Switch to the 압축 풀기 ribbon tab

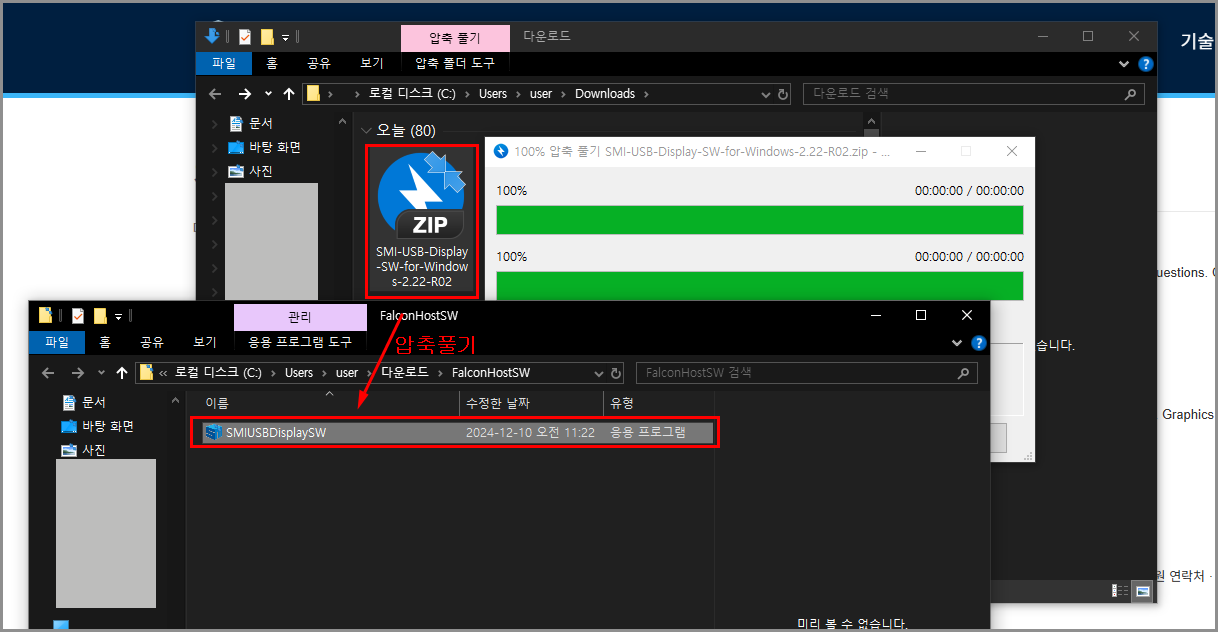(x=455, y=37)
